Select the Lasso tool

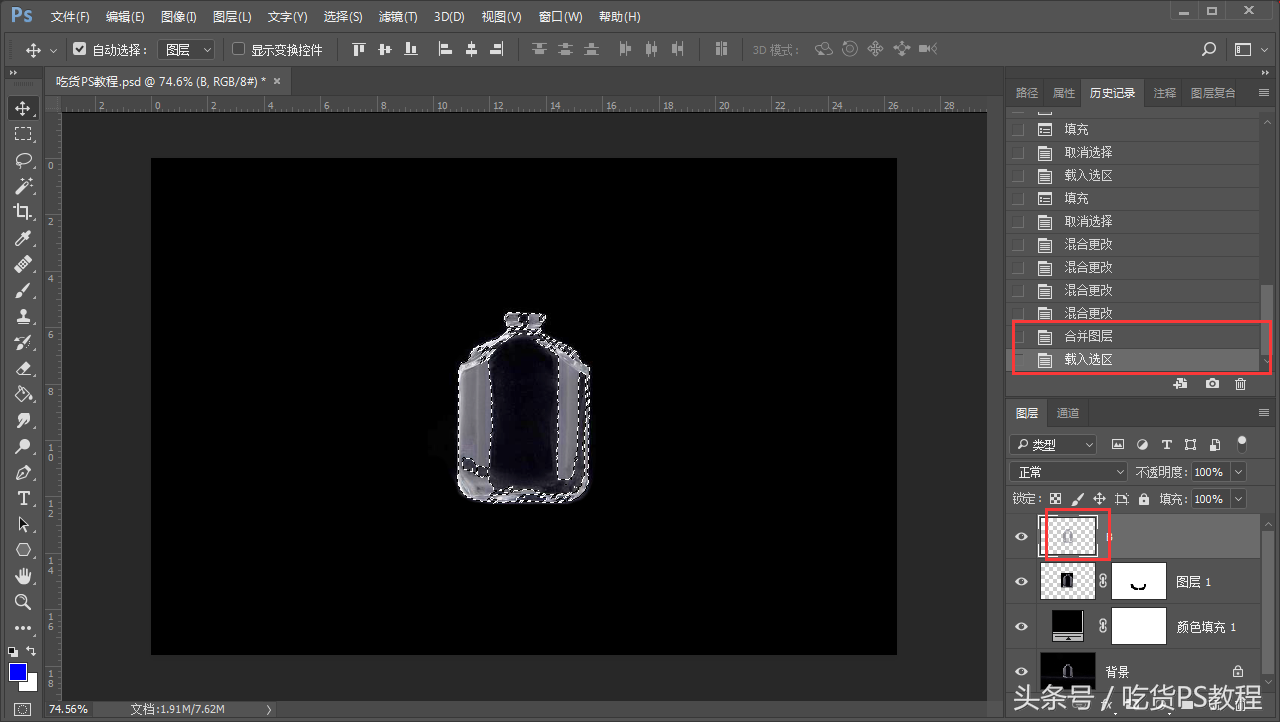(23, 160)
